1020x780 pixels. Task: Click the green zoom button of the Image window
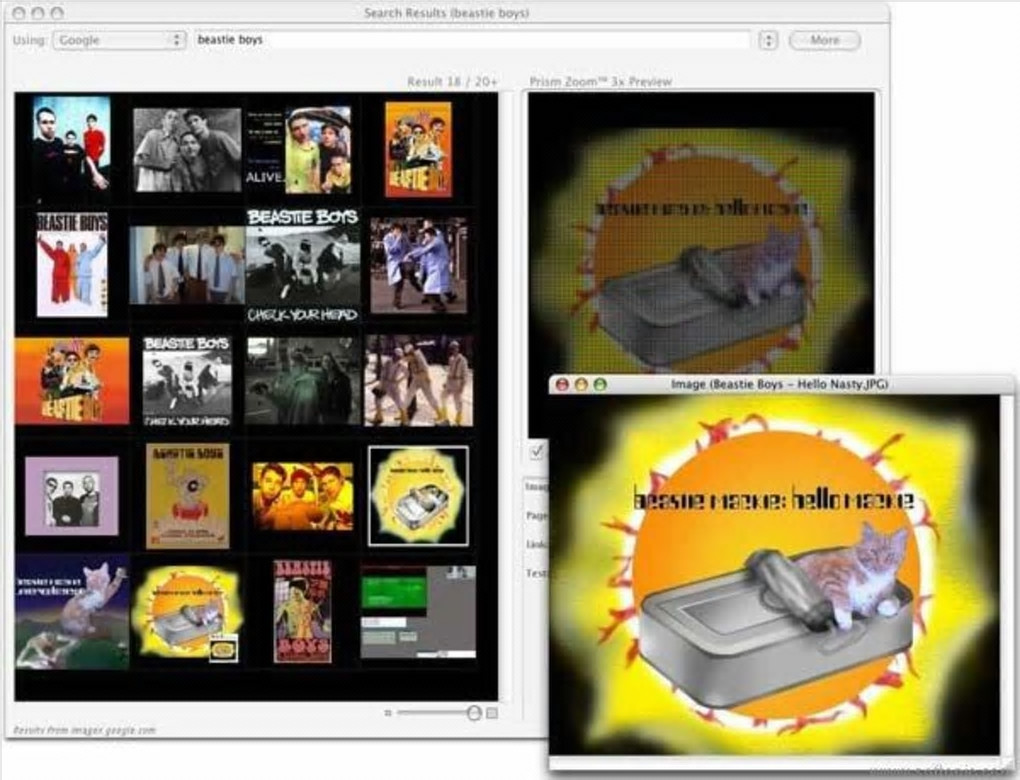(600, 384)
